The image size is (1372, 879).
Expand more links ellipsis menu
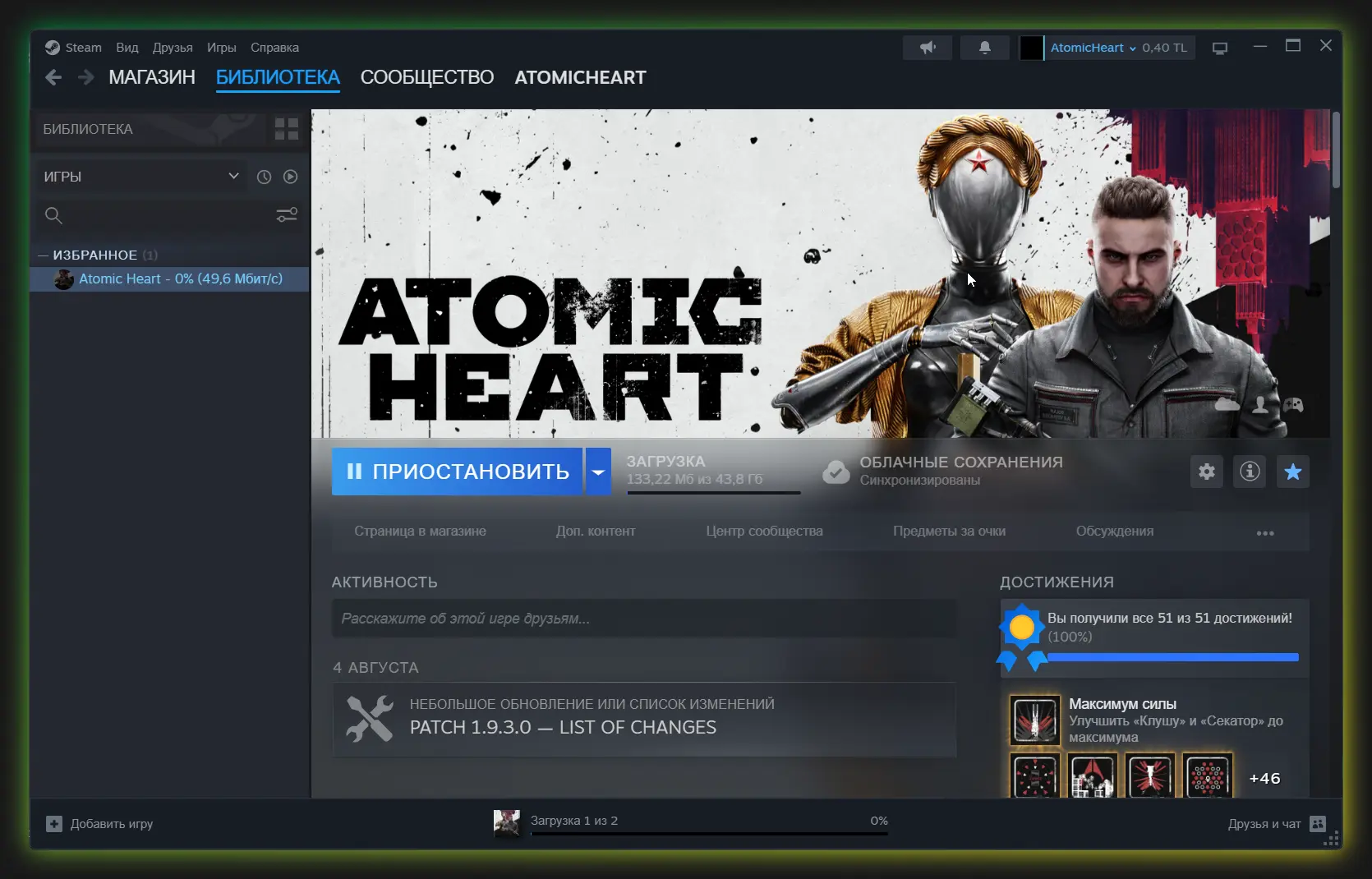pyautogui.click(x=1265, y=533)
